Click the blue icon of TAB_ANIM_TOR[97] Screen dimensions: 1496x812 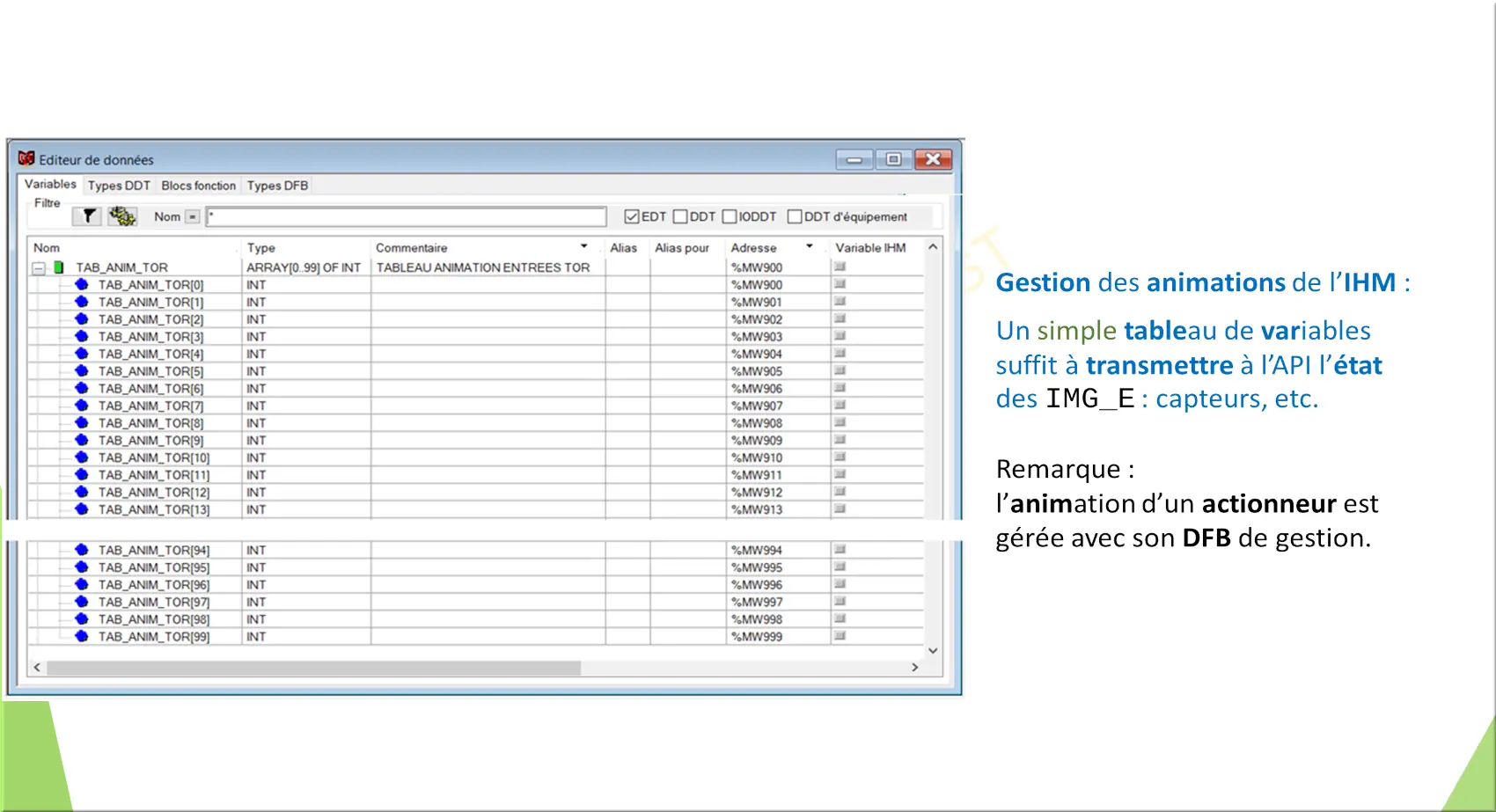coord(82,602)
